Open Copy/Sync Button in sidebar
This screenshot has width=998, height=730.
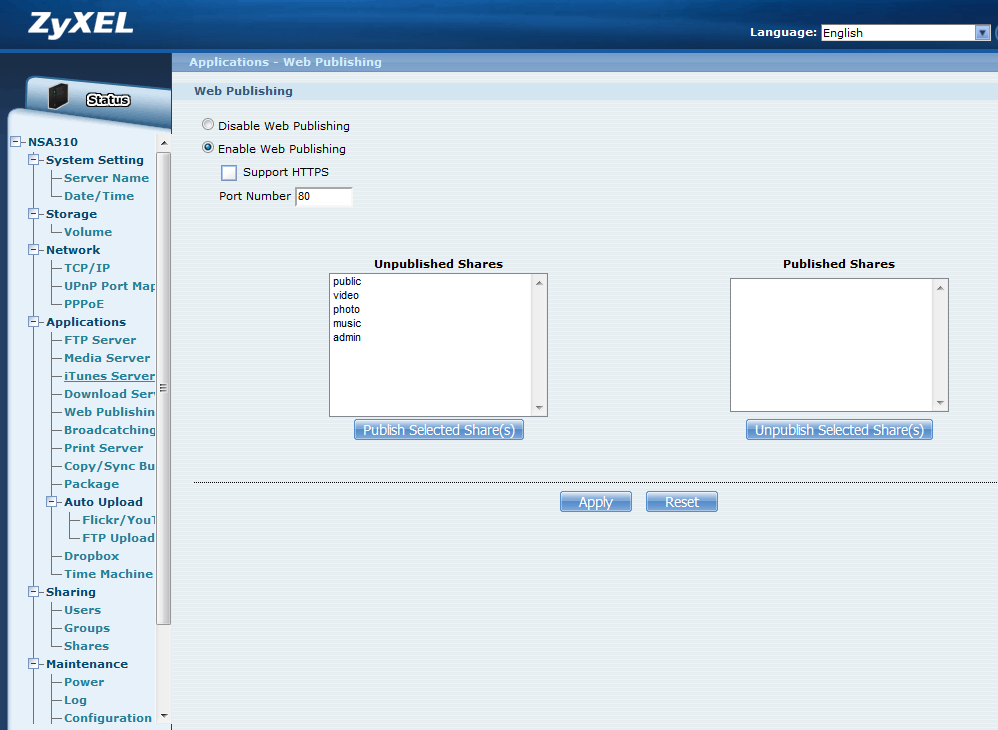[109, 467]
